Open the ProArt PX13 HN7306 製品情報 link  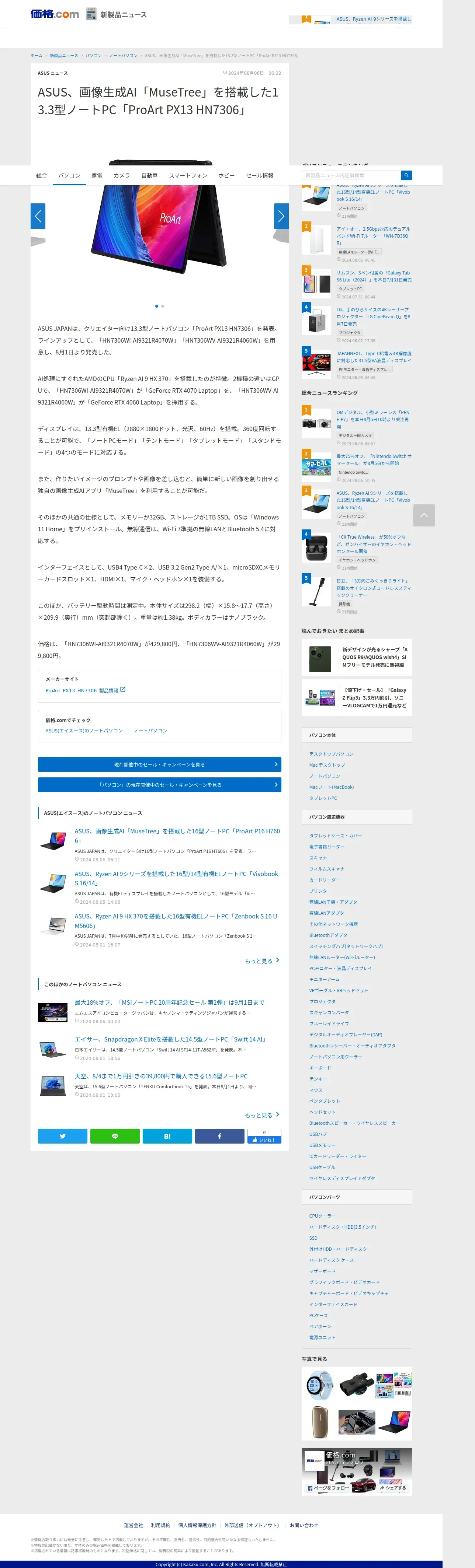82,690
